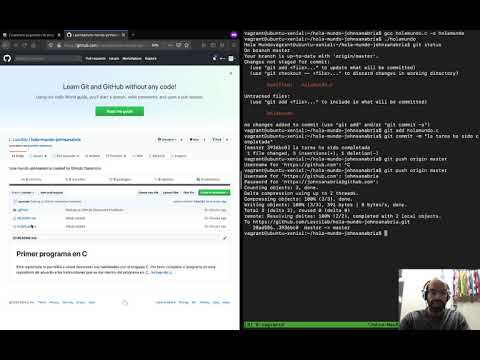
Task: Click the terminal prompt cursor line
Action: tap(316, 233)
